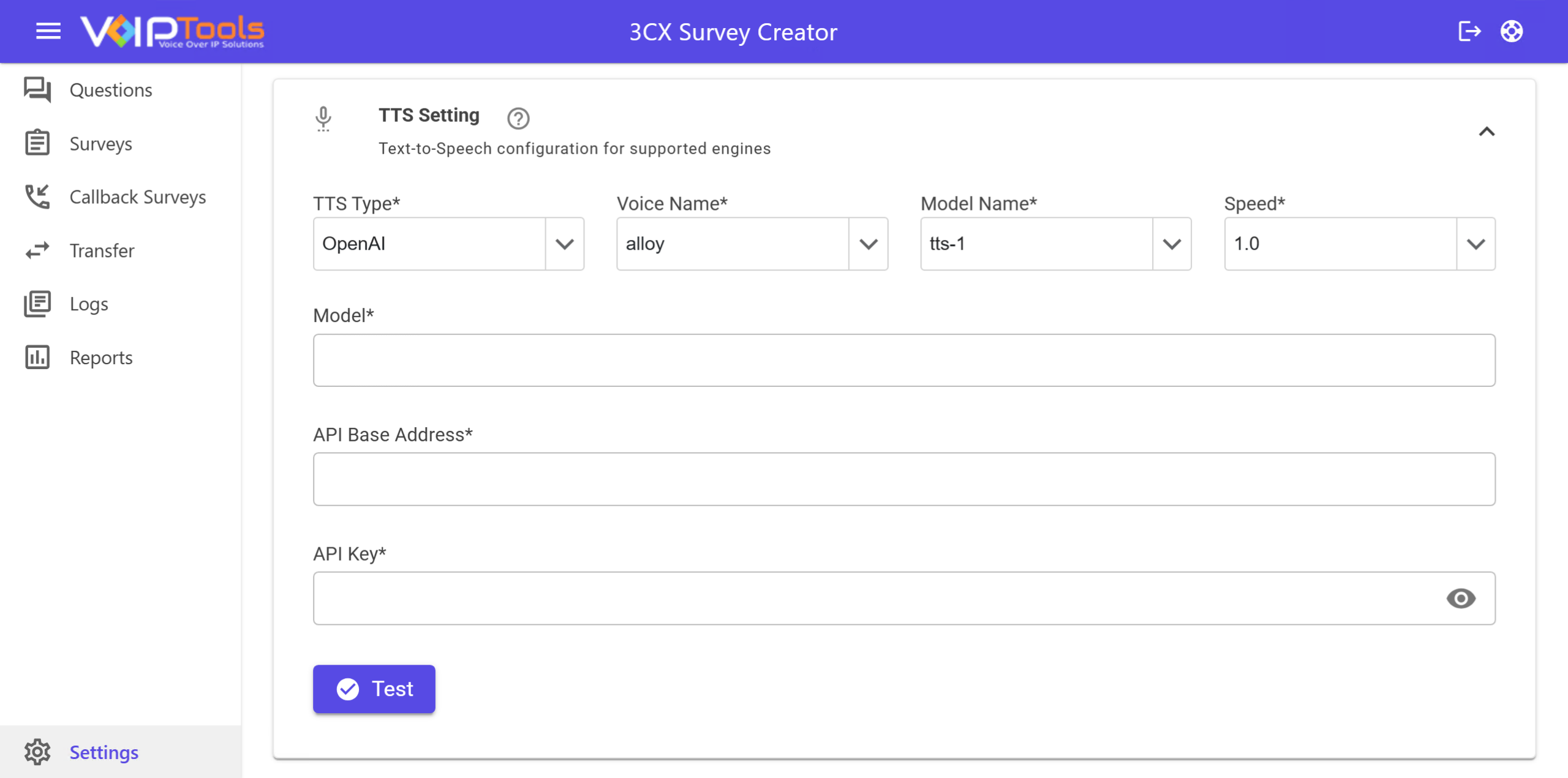1568x778 pixels.
Task: Open the TTS Type dropdown
Action: (x=448, y=244)
